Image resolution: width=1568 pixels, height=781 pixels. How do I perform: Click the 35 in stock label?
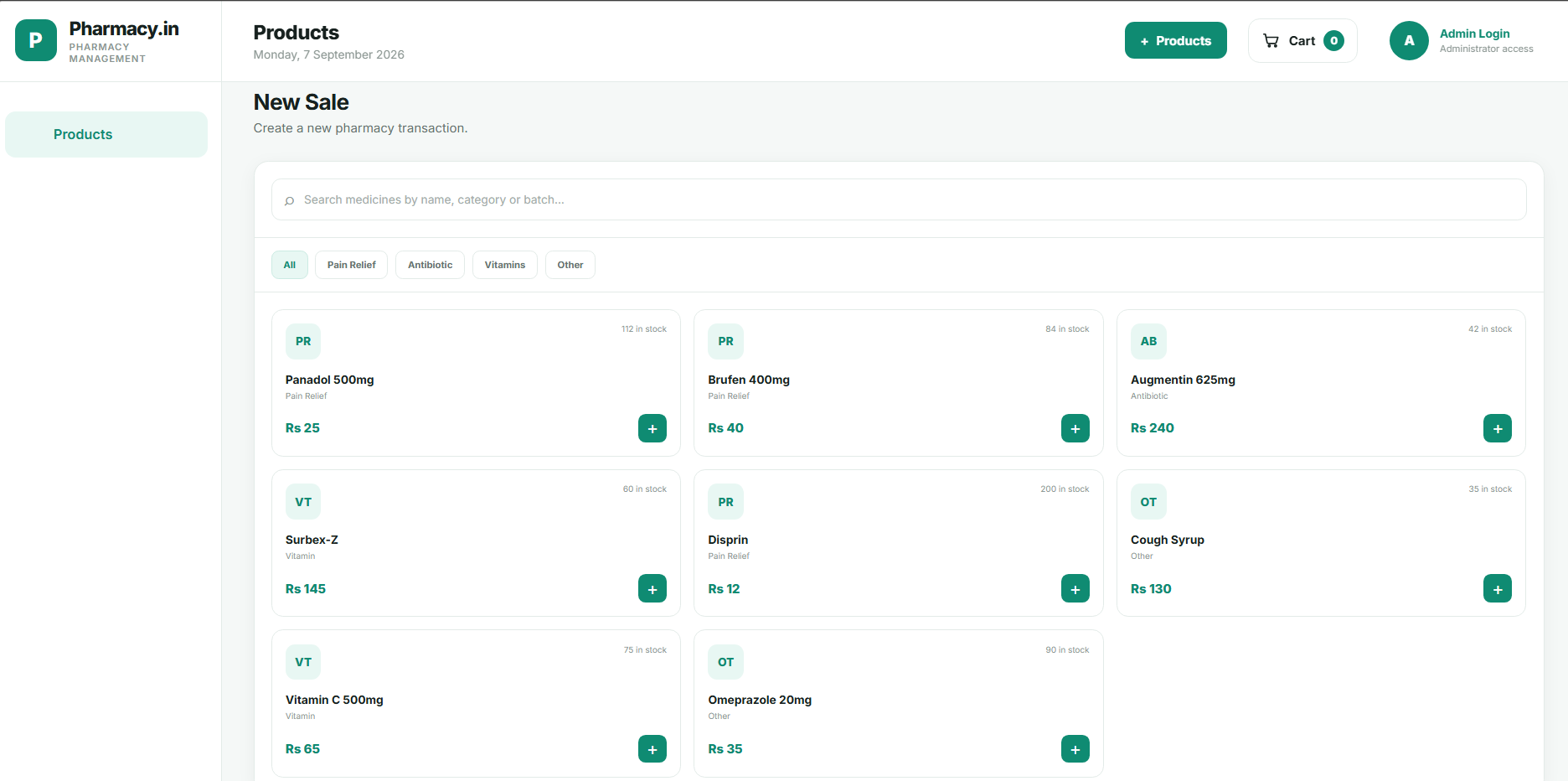(x=1490, y=489)
